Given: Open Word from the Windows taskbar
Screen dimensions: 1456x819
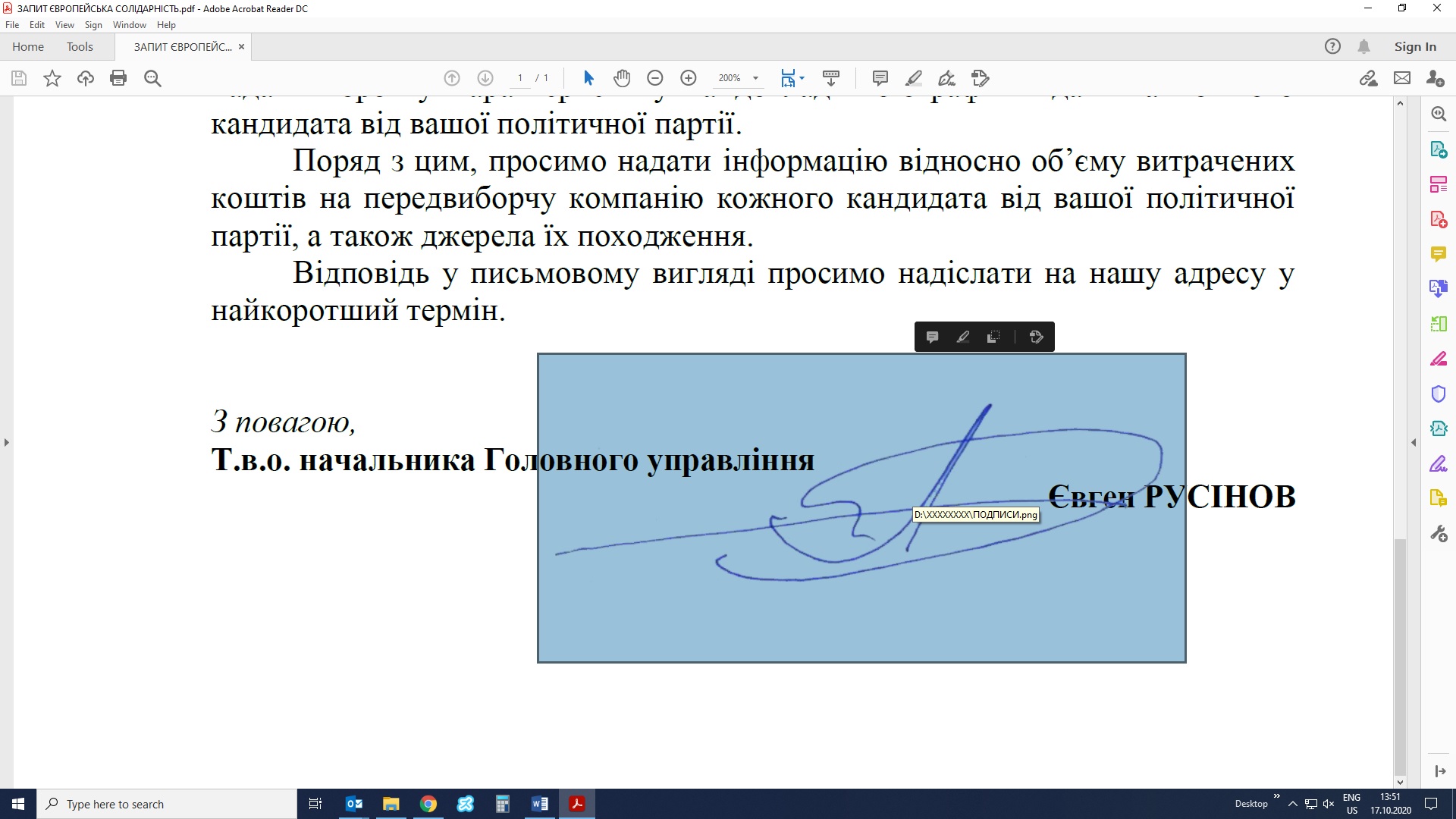Looking at the screenshot, I should [540, 804].
